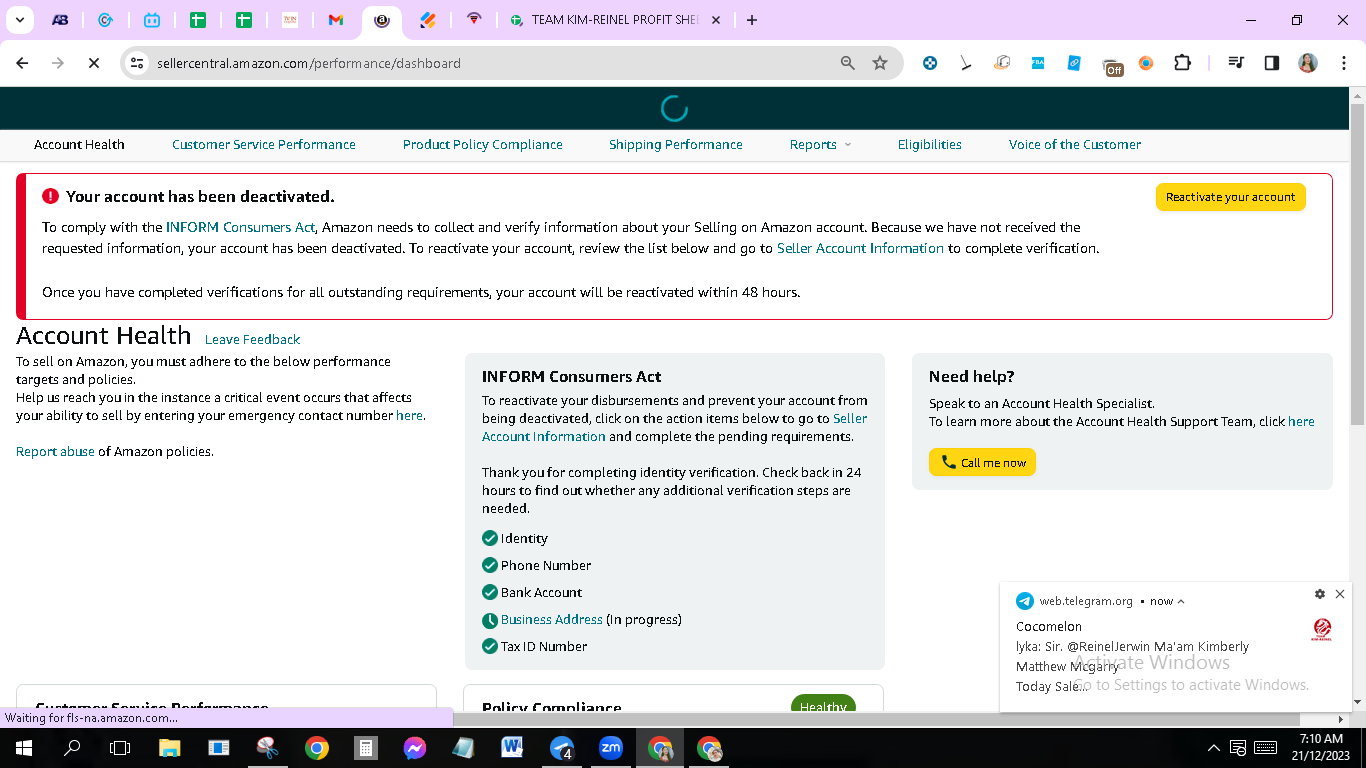Open the INFORM Consumers Act link in alert
The width and height of the screenshot is (1366, 768).
[x=240, y=227]
